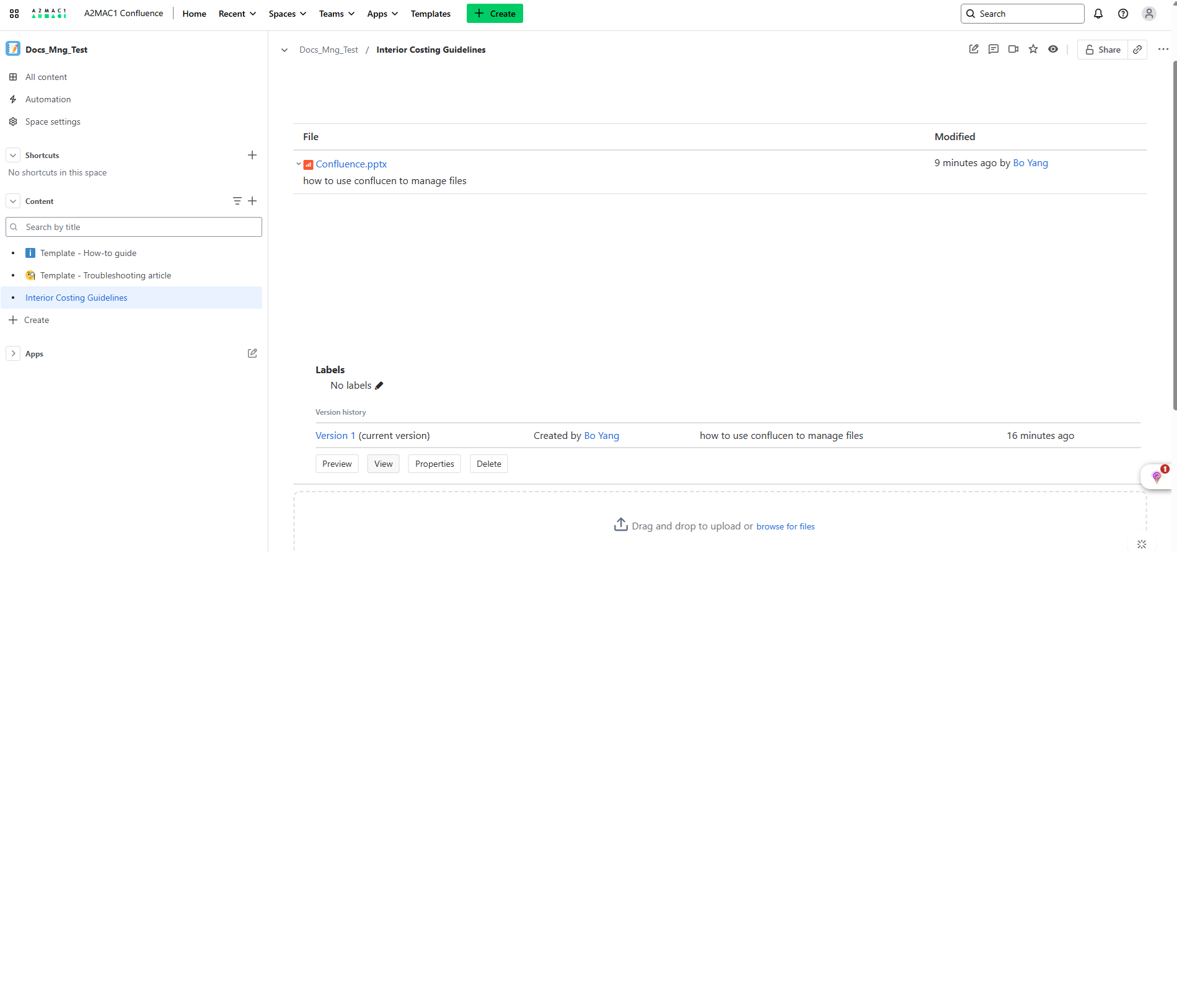Click the A2MAC1 logo
Screen dimensions: 1177x1008
click(x=49, y=14)
